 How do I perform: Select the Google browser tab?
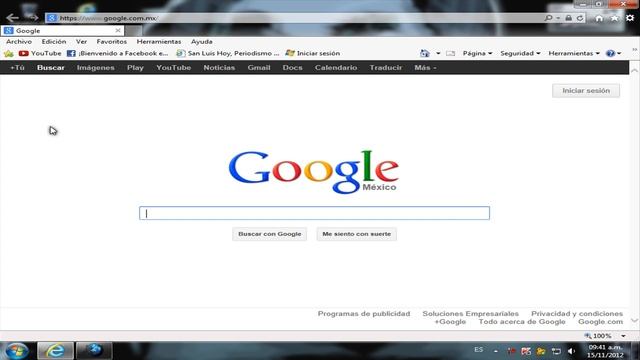click(x=62, y=31)
